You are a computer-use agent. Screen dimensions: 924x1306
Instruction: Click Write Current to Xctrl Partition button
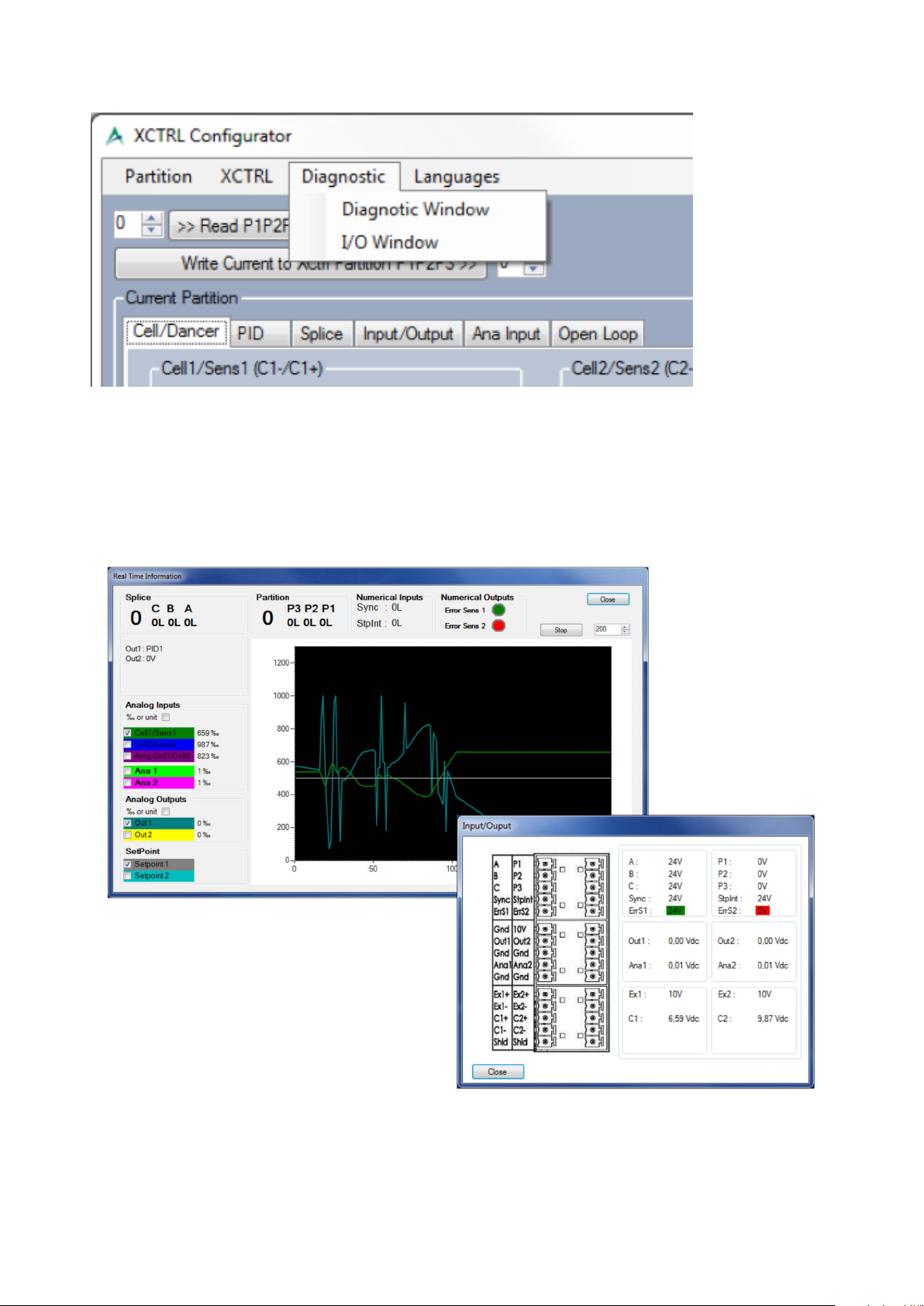pyautogui.click(x=301, y=264)
